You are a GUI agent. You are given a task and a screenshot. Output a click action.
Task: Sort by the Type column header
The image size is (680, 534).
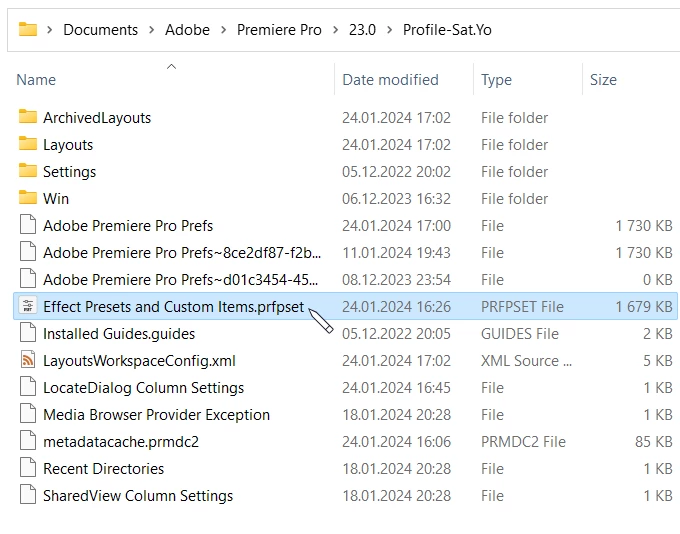(x=496, y=80)
